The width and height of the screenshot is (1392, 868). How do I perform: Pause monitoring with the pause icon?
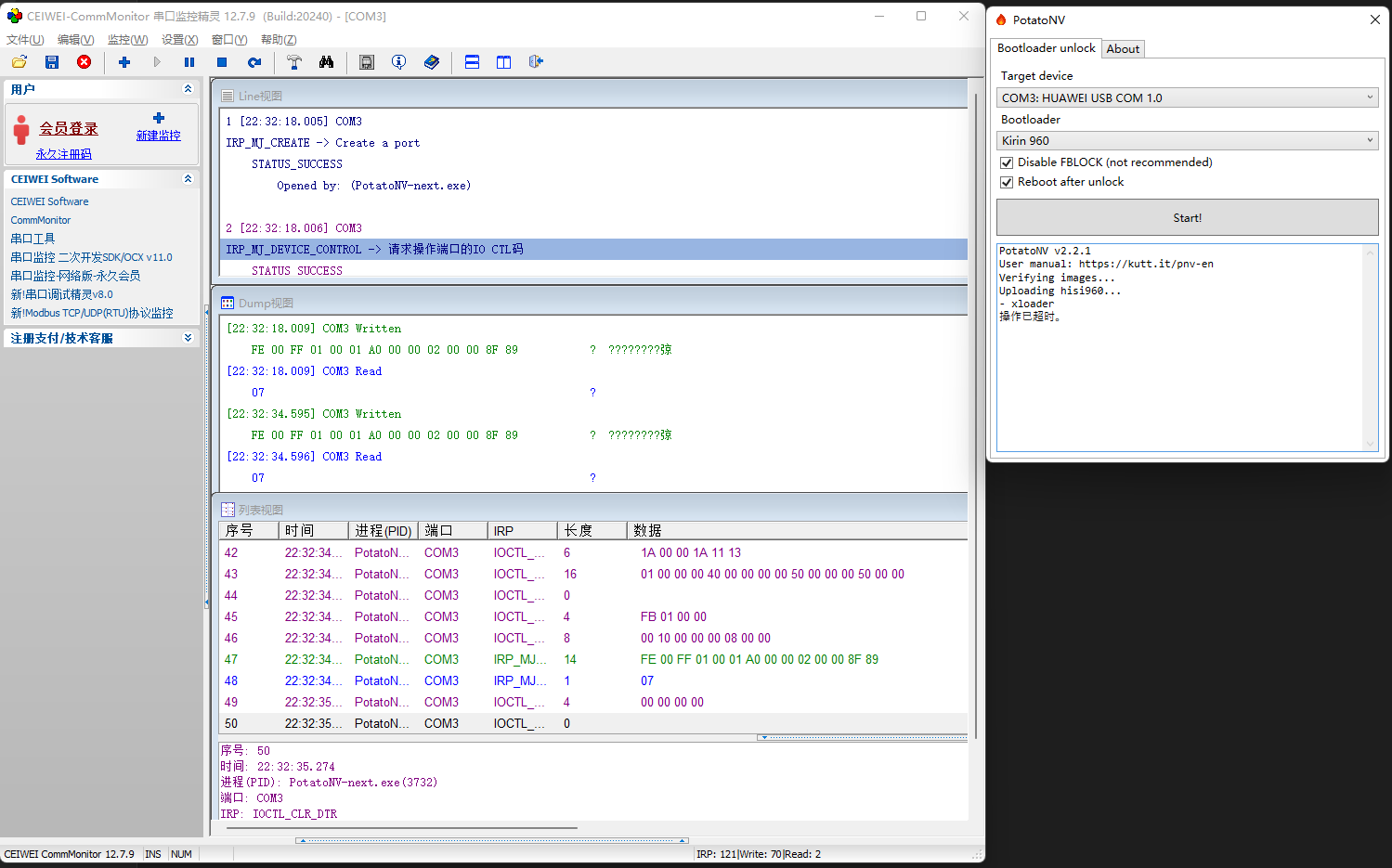(x=189, y=62)
